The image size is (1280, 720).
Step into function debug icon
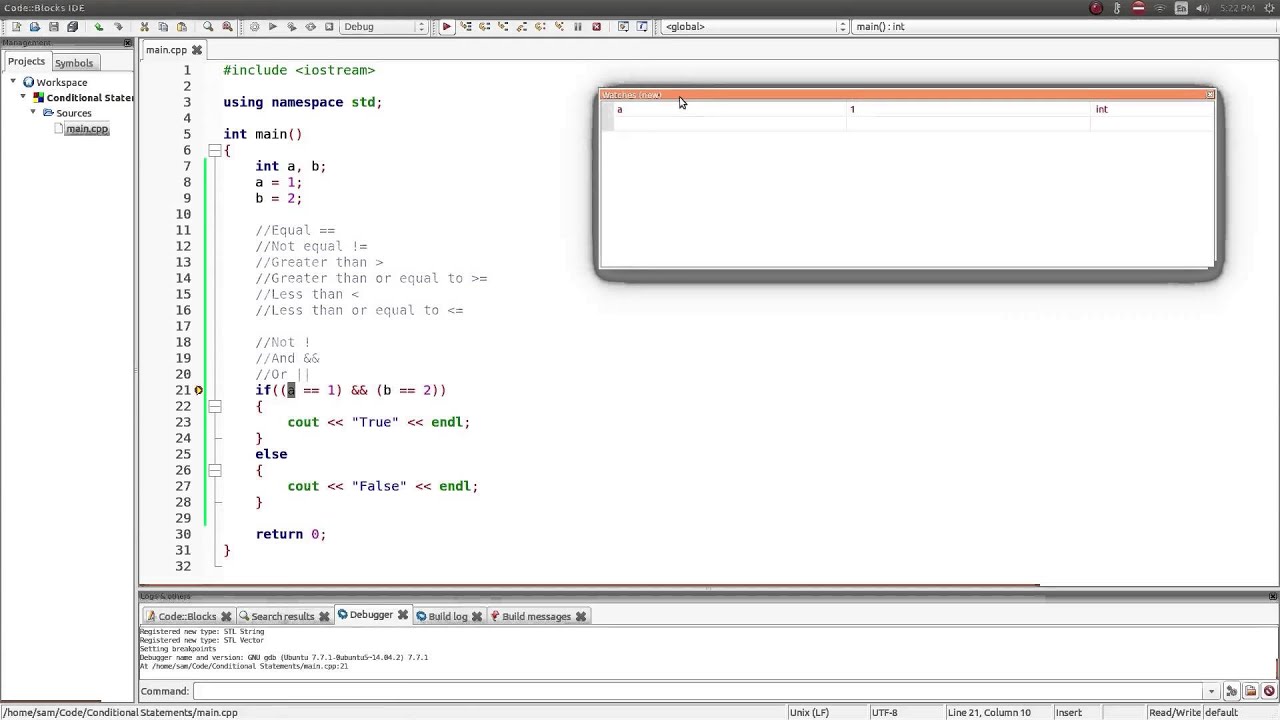point(503,26)
